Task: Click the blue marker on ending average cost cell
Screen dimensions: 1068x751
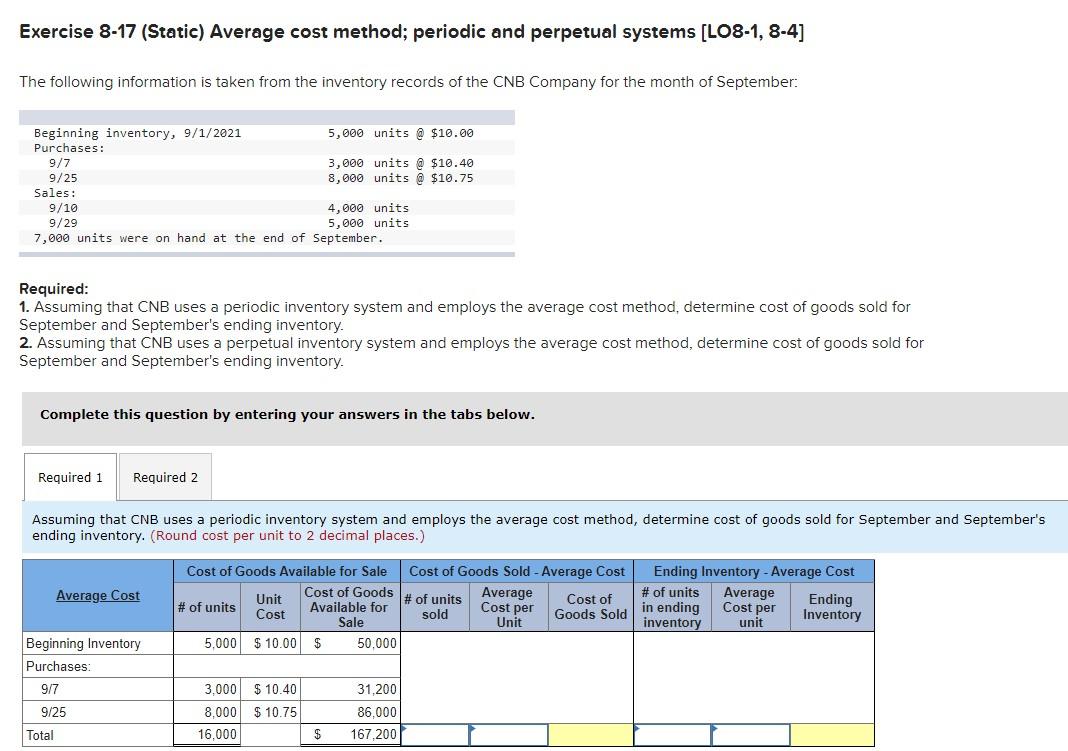Action: coord(712,728)
